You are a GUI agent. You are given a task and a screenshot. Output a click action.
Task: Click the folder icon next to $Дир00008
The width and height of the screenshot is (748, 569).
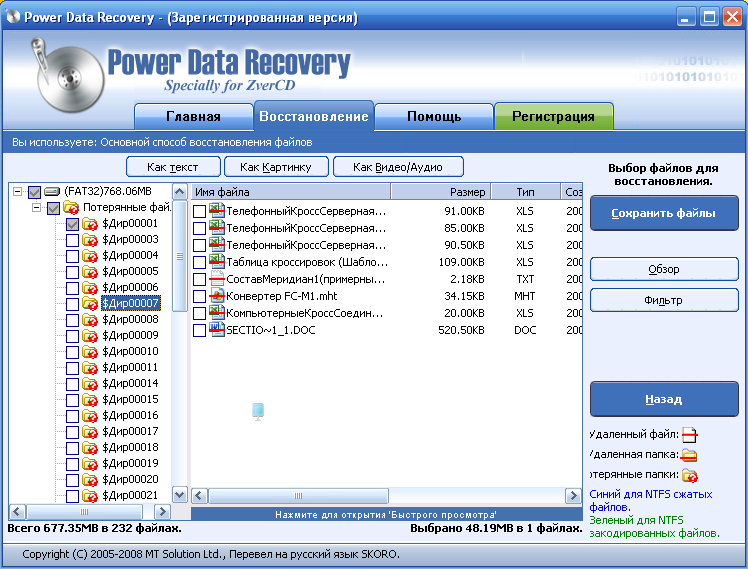coord(90,320)
